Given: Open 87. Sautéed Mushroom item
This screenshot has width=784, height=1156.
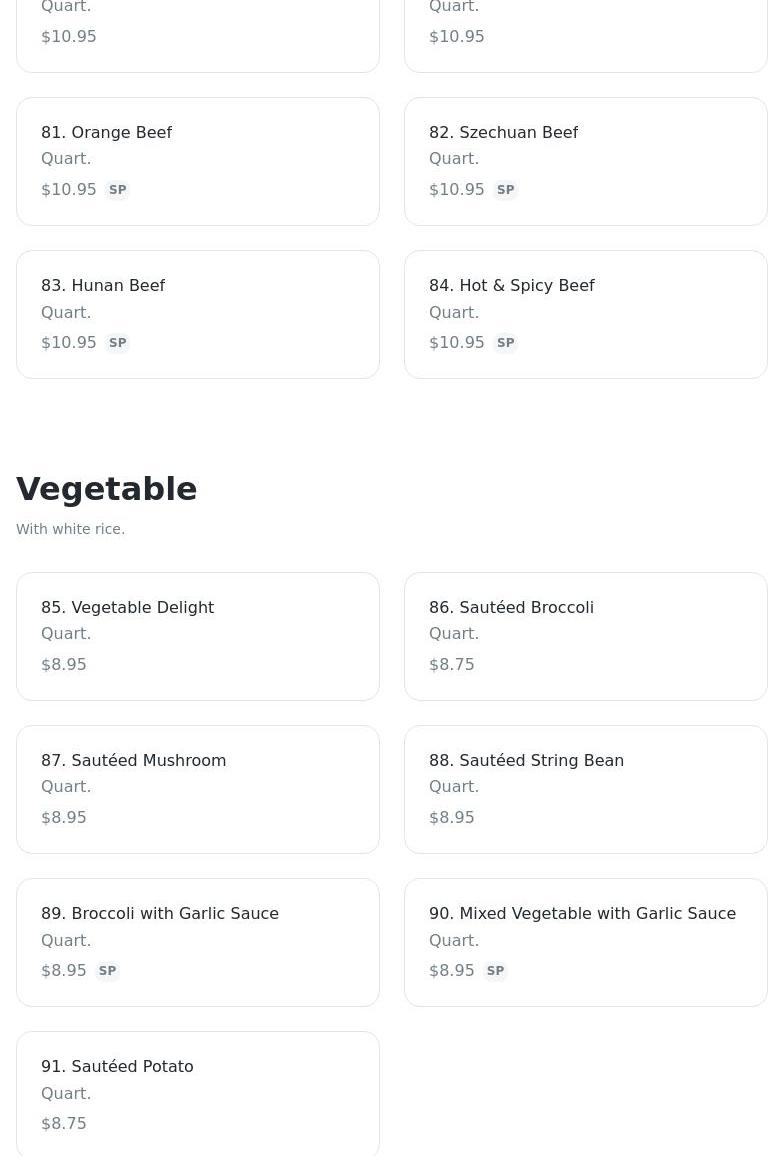Looking at the screenshot, I should pos(133,761).
